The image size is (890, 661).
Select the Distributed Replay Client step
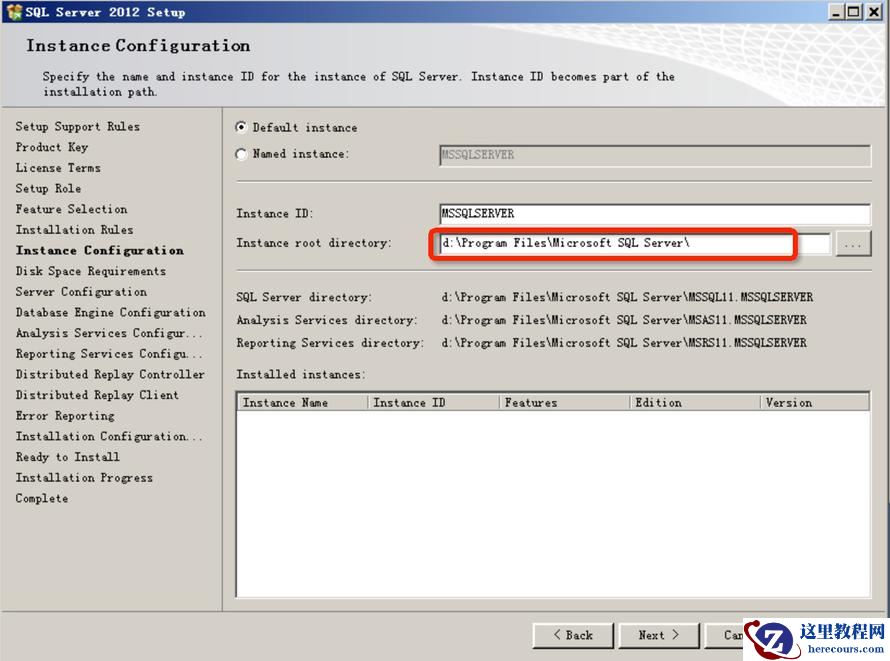(x=97, y=395)
